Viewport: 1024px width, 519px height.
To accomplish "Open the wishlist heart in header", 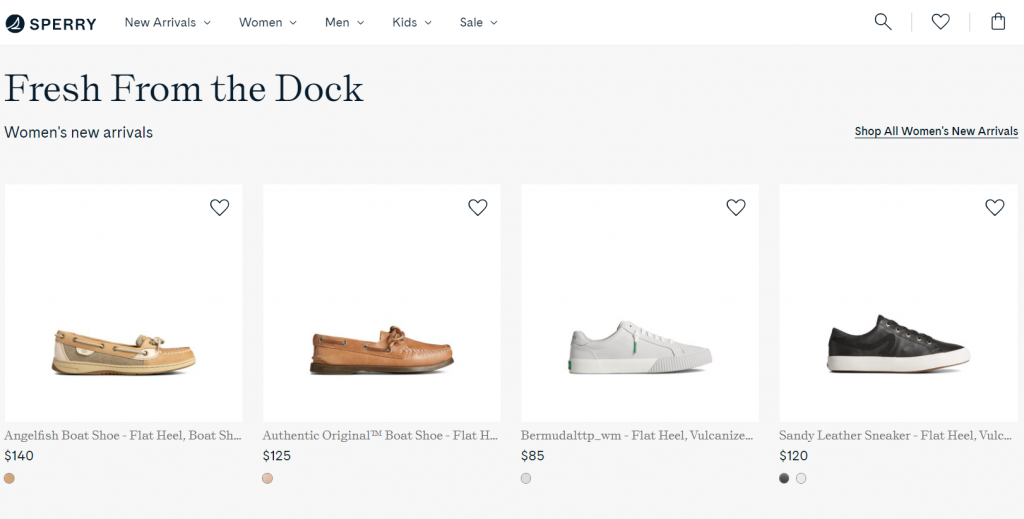I will click(x=940, y=22).
